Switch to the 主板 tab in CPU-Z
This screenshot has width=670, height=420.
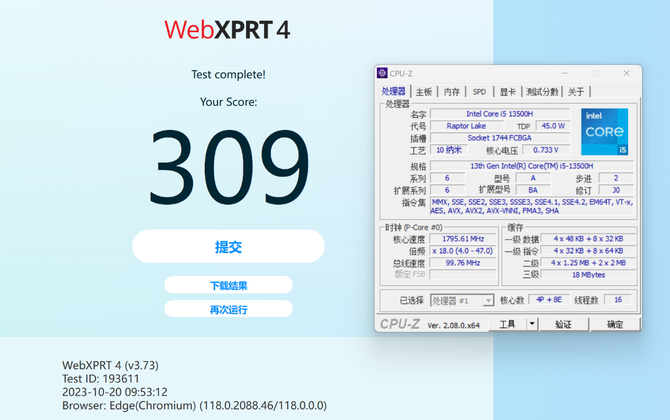click(x=424, y=92)
